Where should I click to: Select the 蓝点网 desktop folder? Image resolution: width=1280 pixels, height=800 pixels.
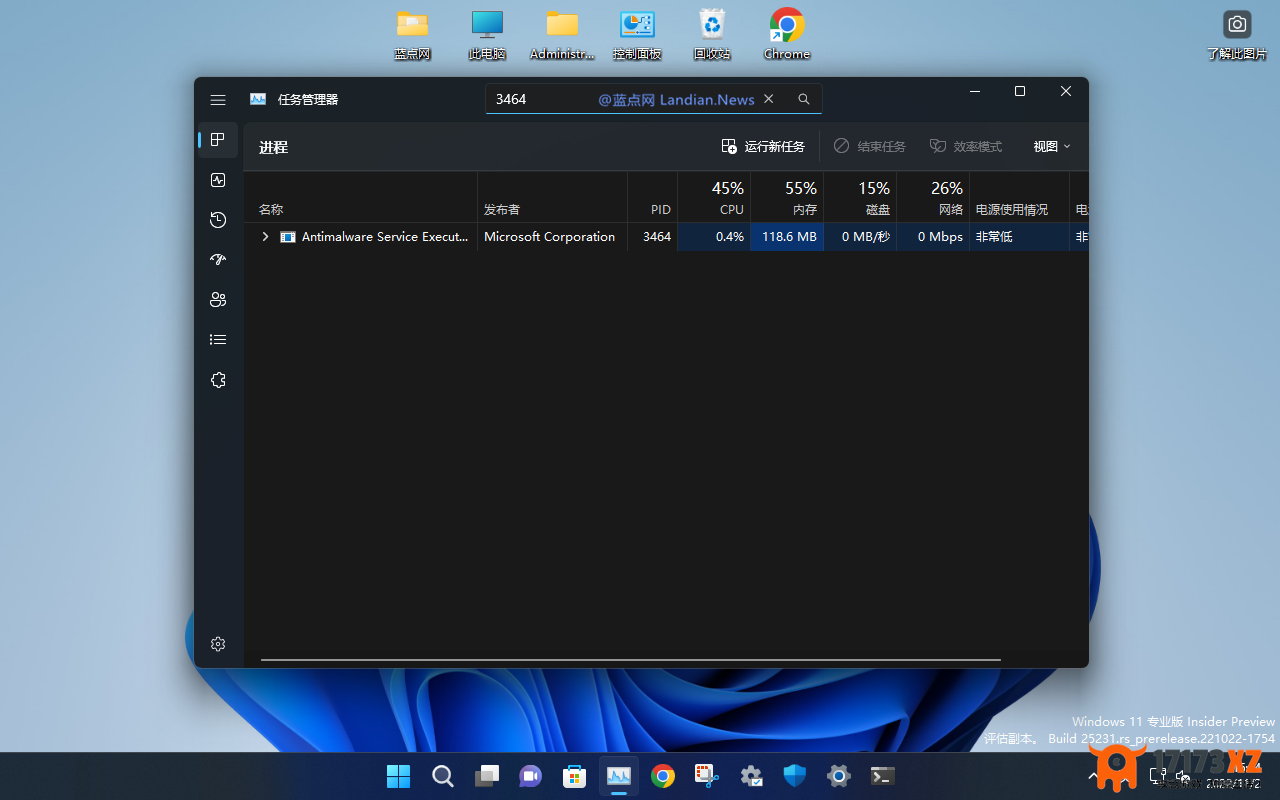tap(412, 35)
